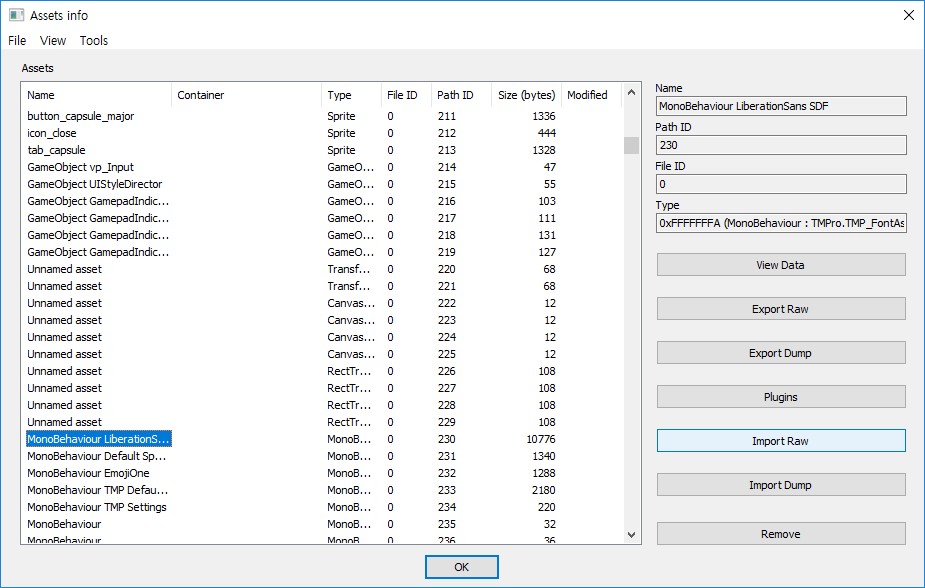Click the Assets info title bar icon
Screen dimensions: 925x588
(x=14, y=14)
